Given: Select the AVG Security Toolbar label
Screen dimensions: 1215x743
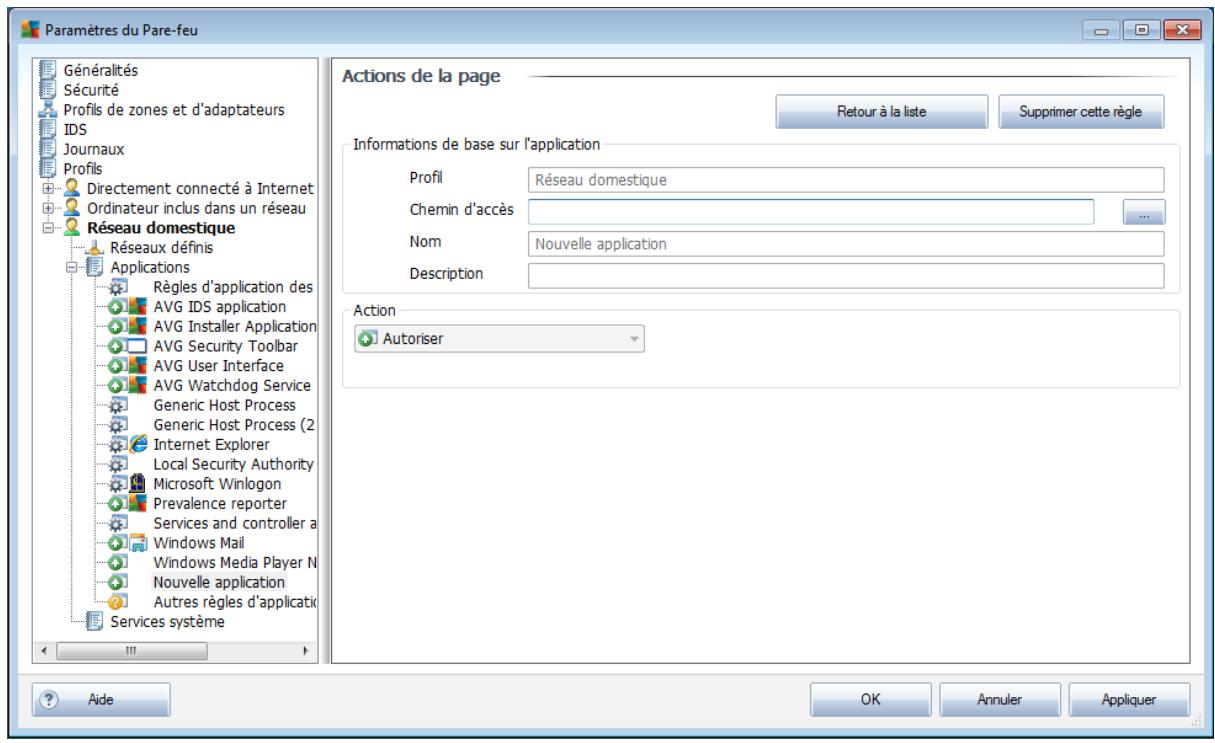Looking at the screenshot, I should pyautogui.click(x=225, y=346).
